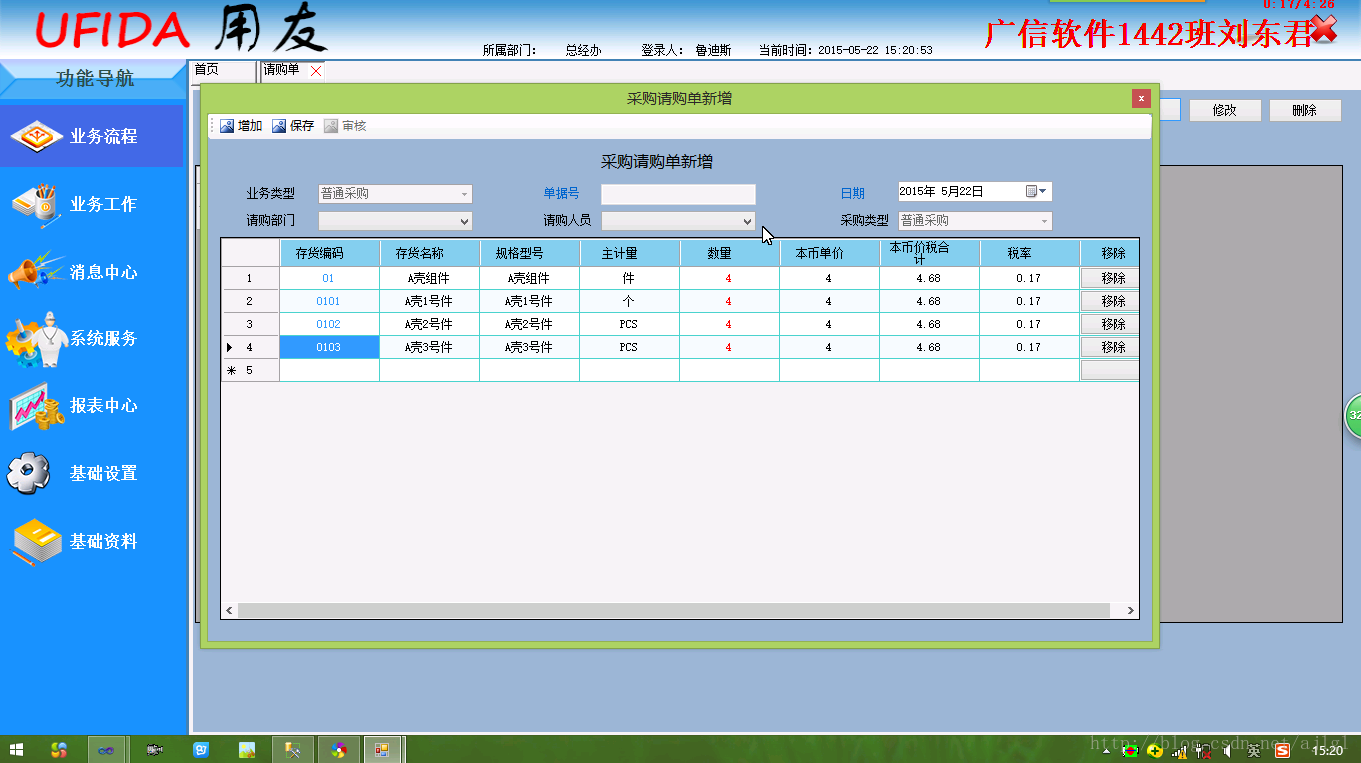Image resolution: width=1361 pixels, height=763 pixels.
Task: Click the 存货编码 column header
Action: tap(330, 253)
